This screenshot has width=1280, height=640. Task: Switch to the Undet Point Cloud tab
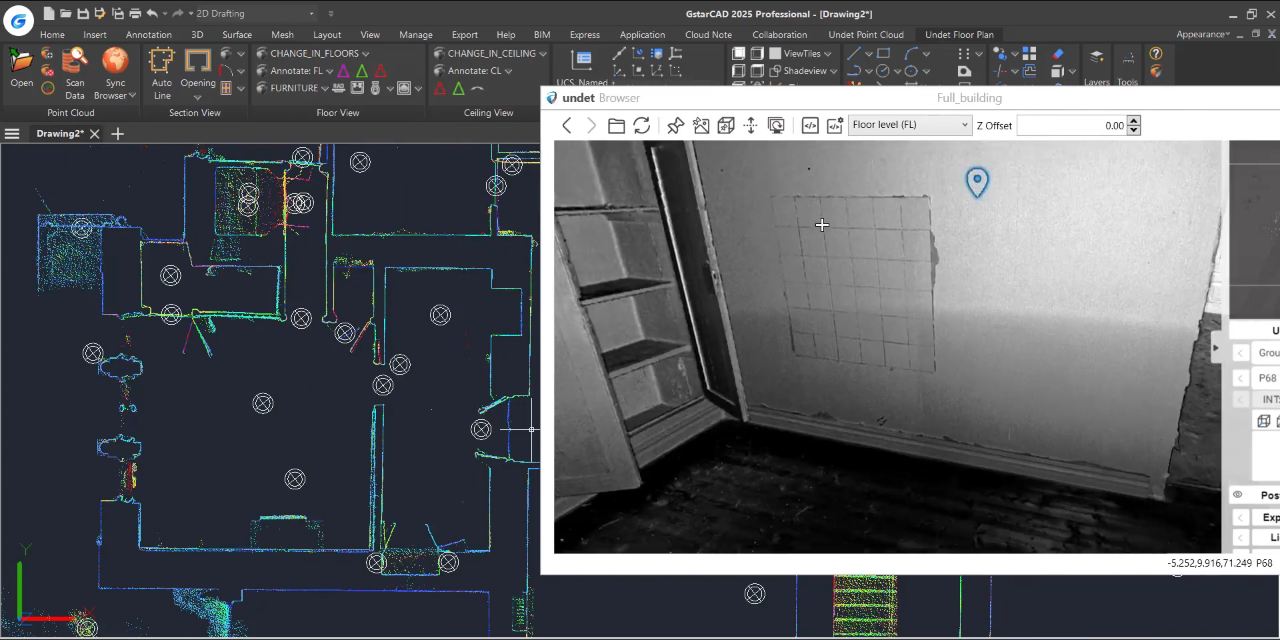tap(866, 34)
